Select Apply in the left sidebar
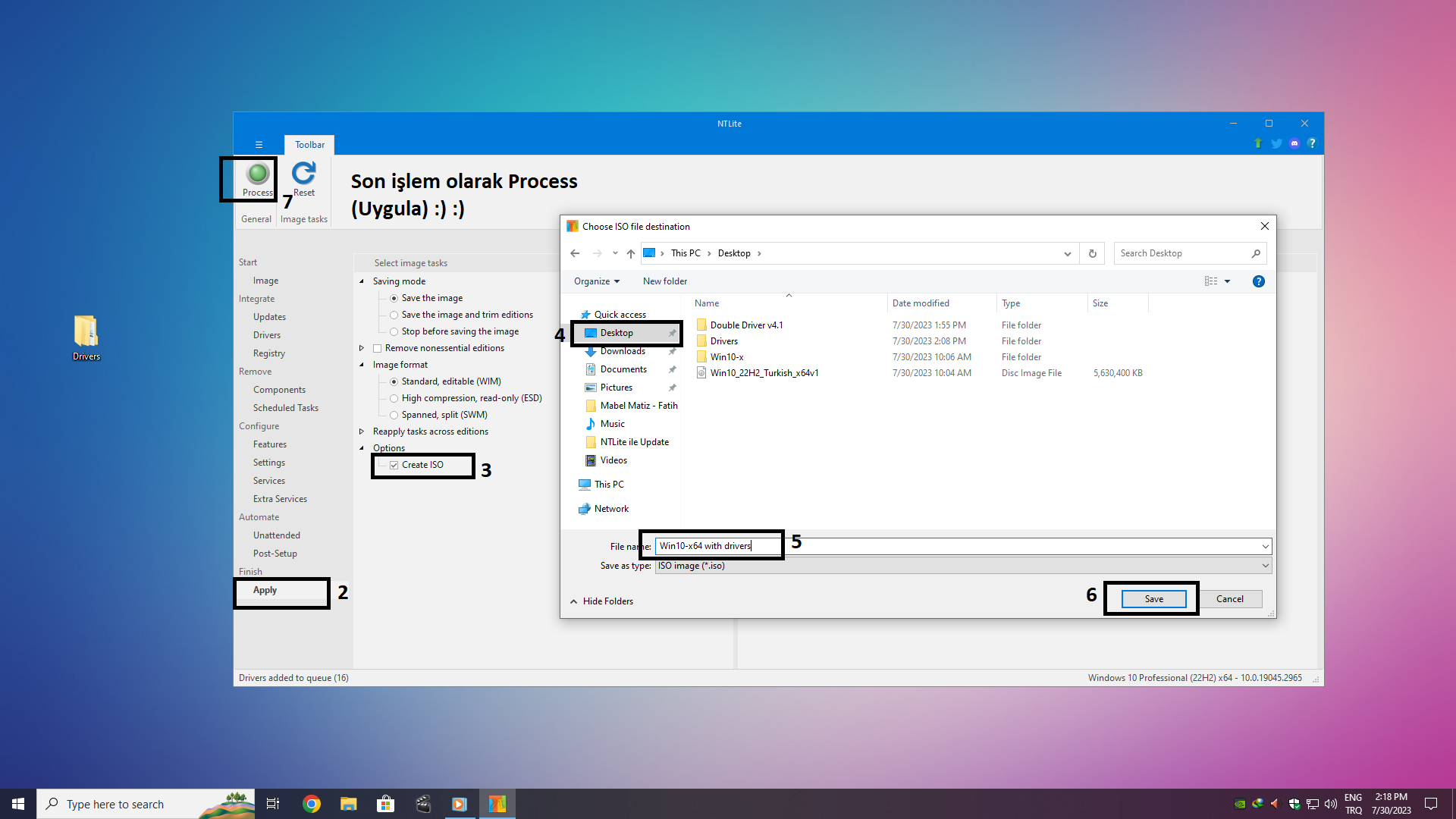This screenshot has width=1456, height=819. tap(265, 590)
